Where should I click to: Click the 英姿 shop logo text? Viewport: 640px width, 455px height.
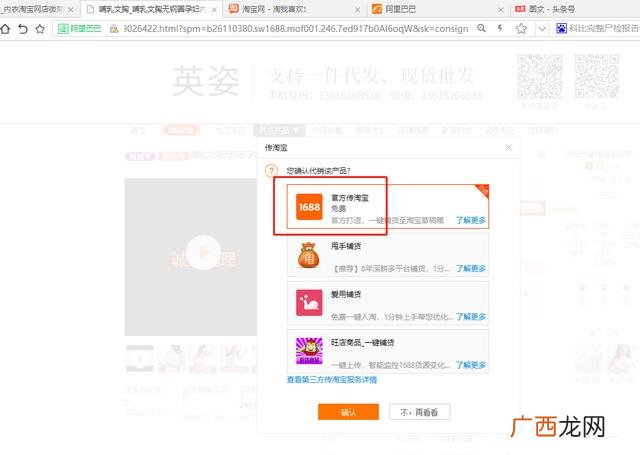(206, 81)
